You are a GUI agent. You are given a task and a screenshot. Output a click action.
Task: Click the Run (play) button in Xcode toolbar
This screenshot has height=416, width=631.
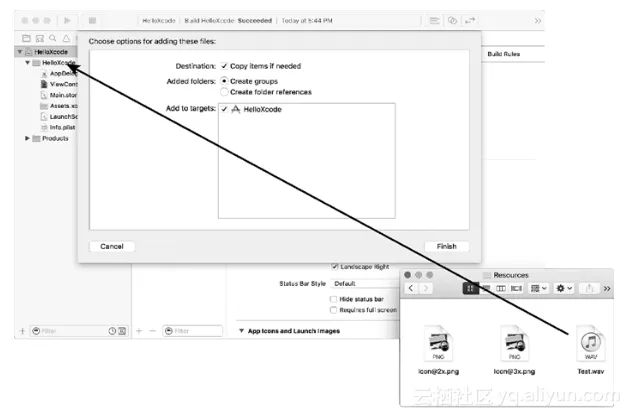coord(67,20)
